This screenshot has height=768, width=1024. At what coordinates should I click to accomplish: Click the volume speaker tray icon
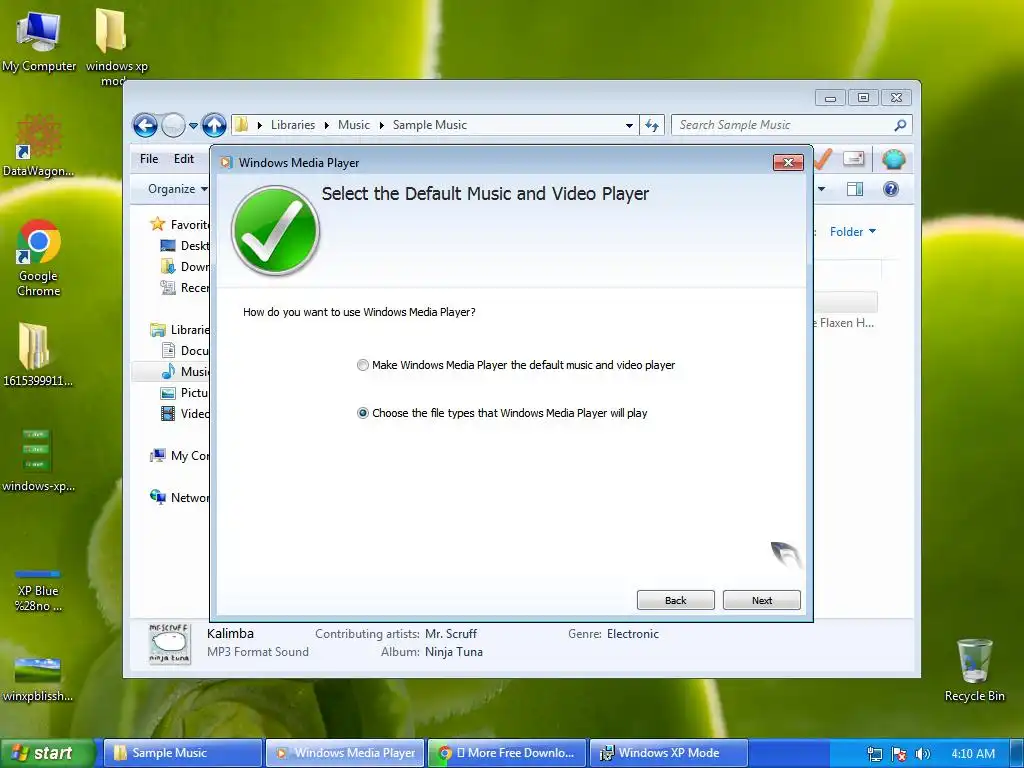point(922,754)
